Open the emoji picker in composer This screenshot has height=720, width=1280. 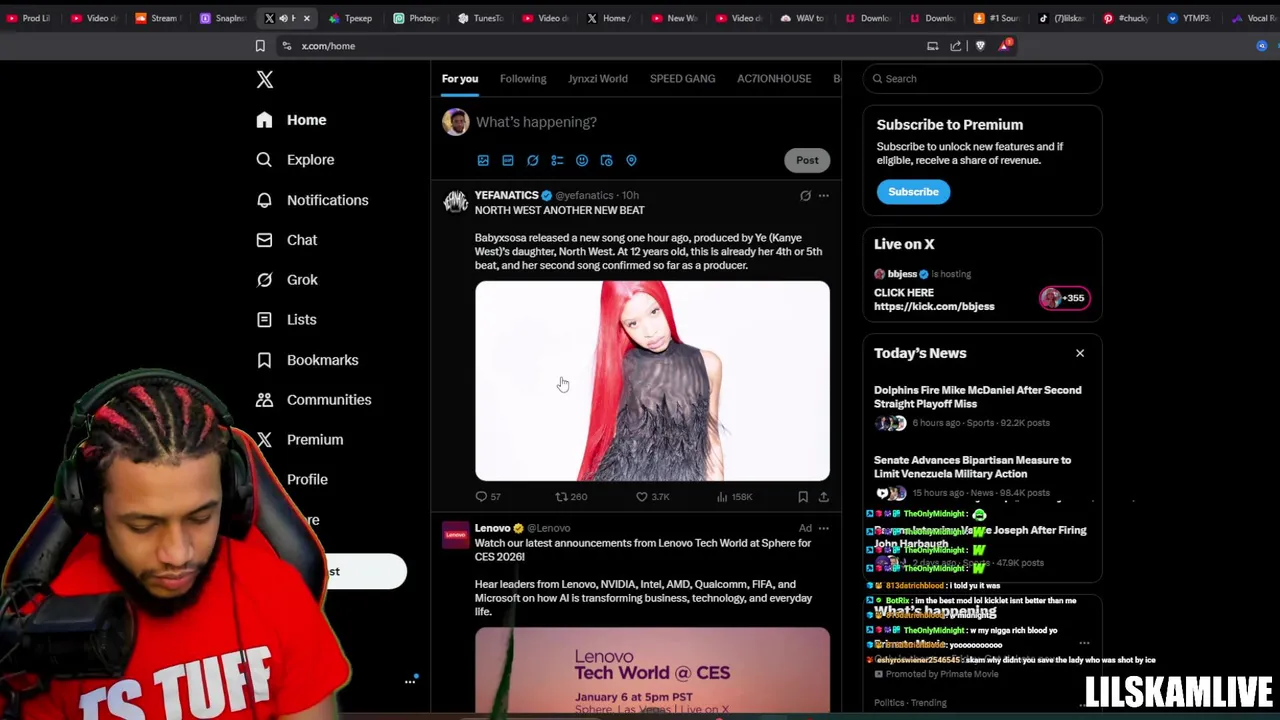pyautogui.click(x=582, y=160)
